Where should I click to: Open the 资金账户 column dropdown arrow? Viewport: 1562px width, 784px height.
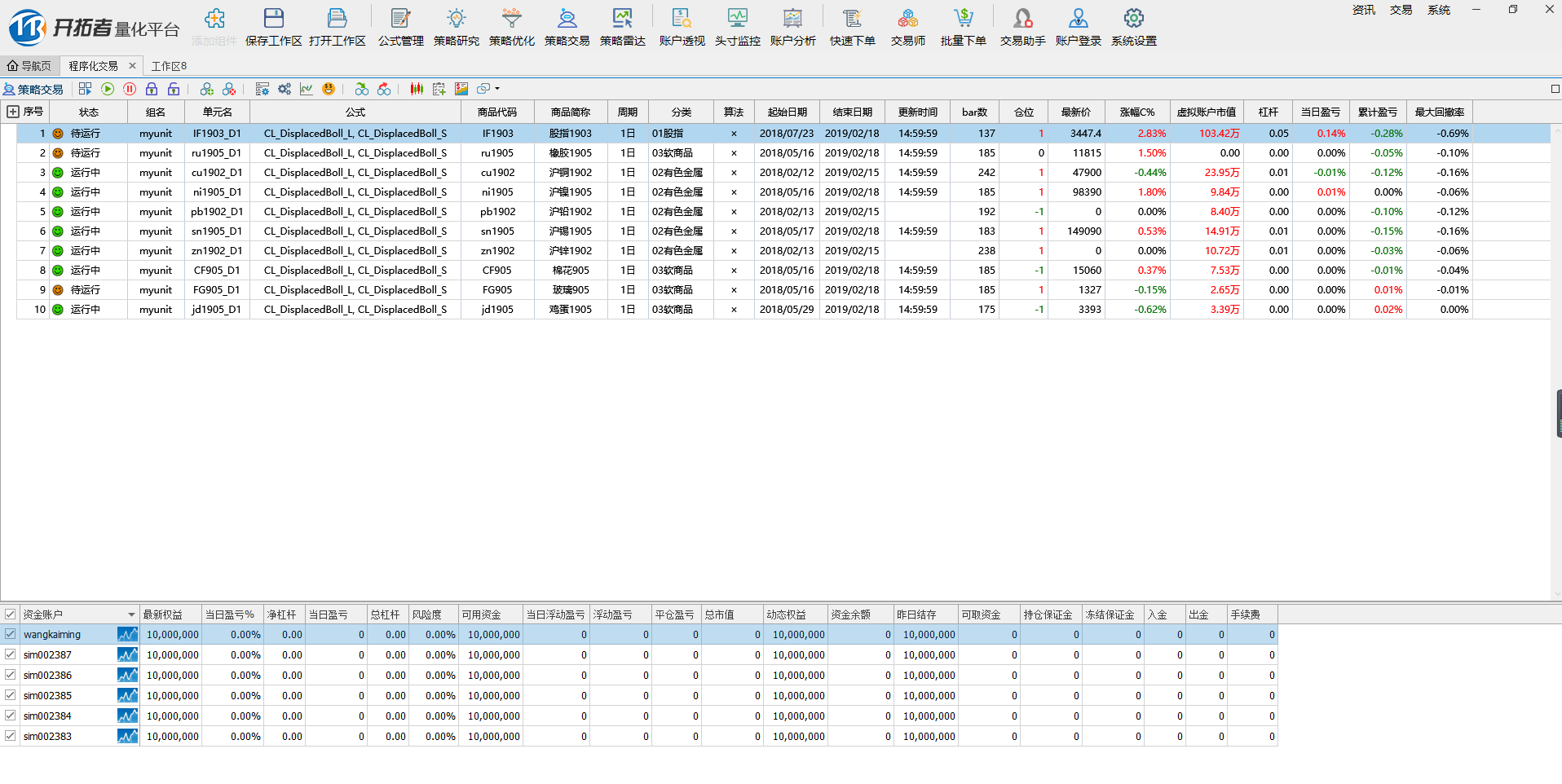pyautogui.click(x=131, y=614)
